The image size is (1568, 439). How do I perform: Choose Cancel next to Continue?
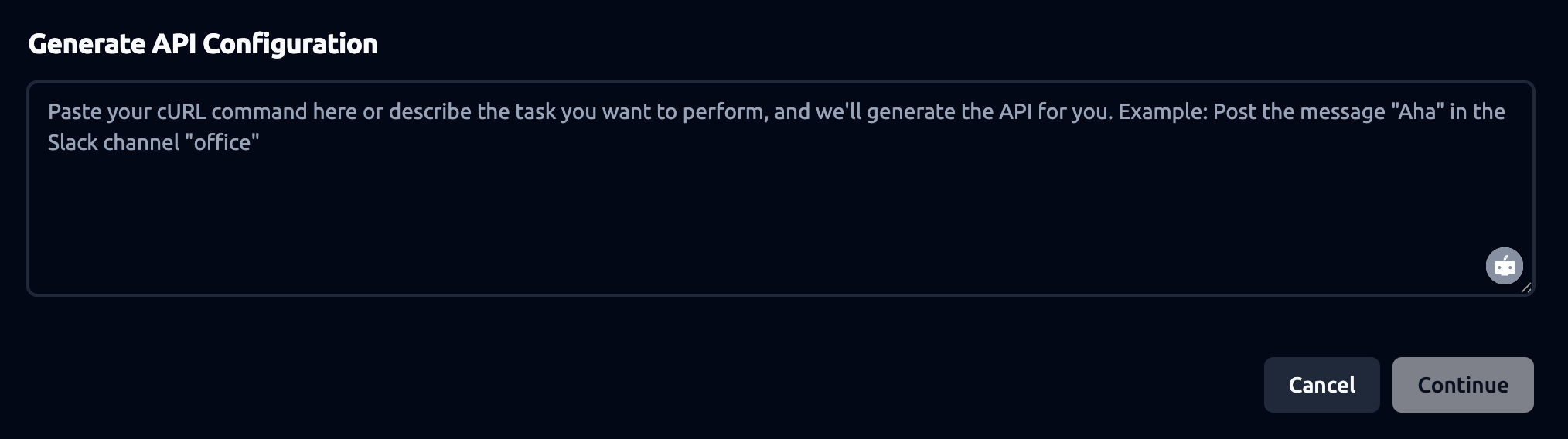pyautogui.click(x=1321, y=385)
